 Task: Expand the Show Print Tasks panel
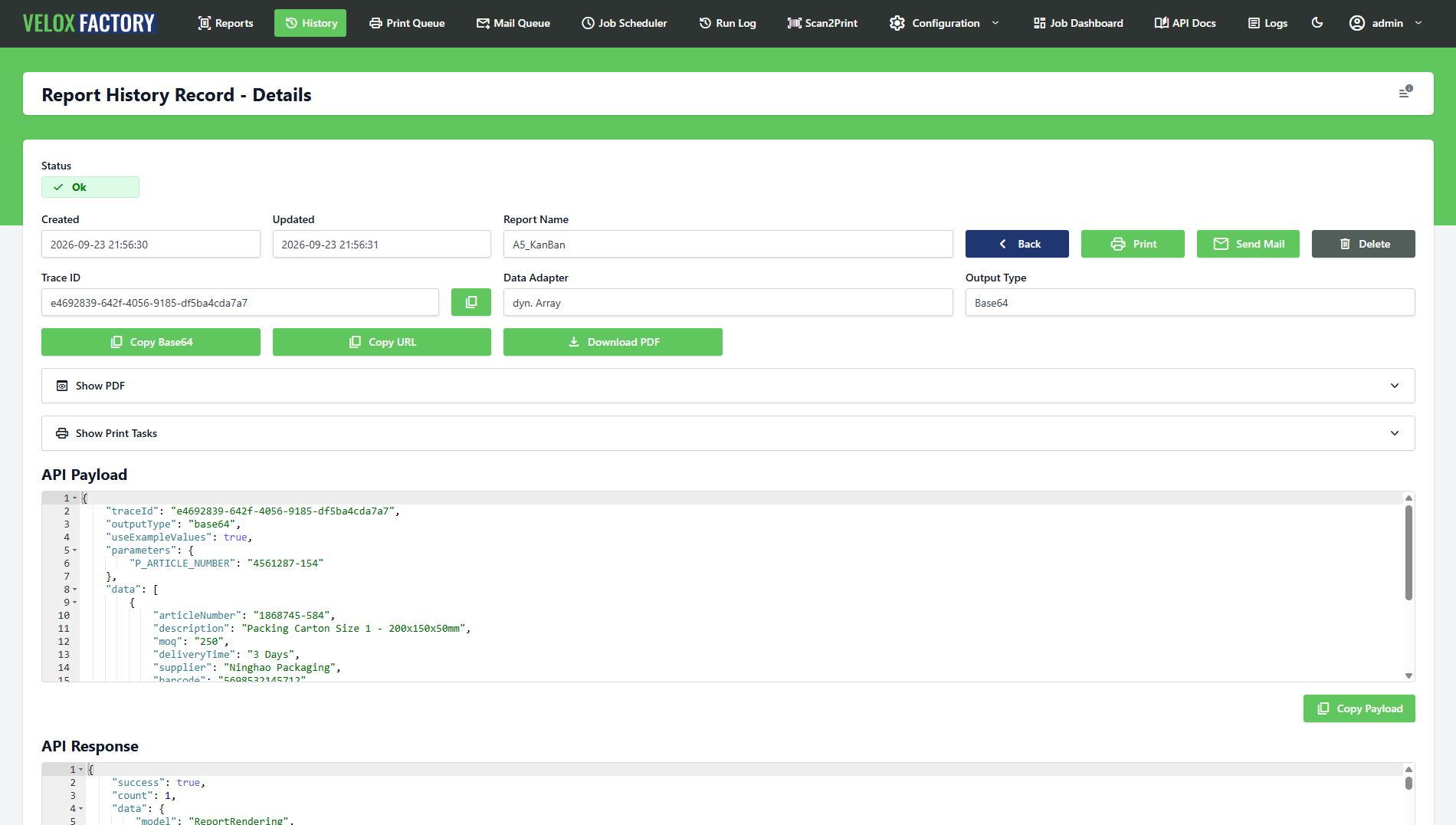tap(728, 433)
